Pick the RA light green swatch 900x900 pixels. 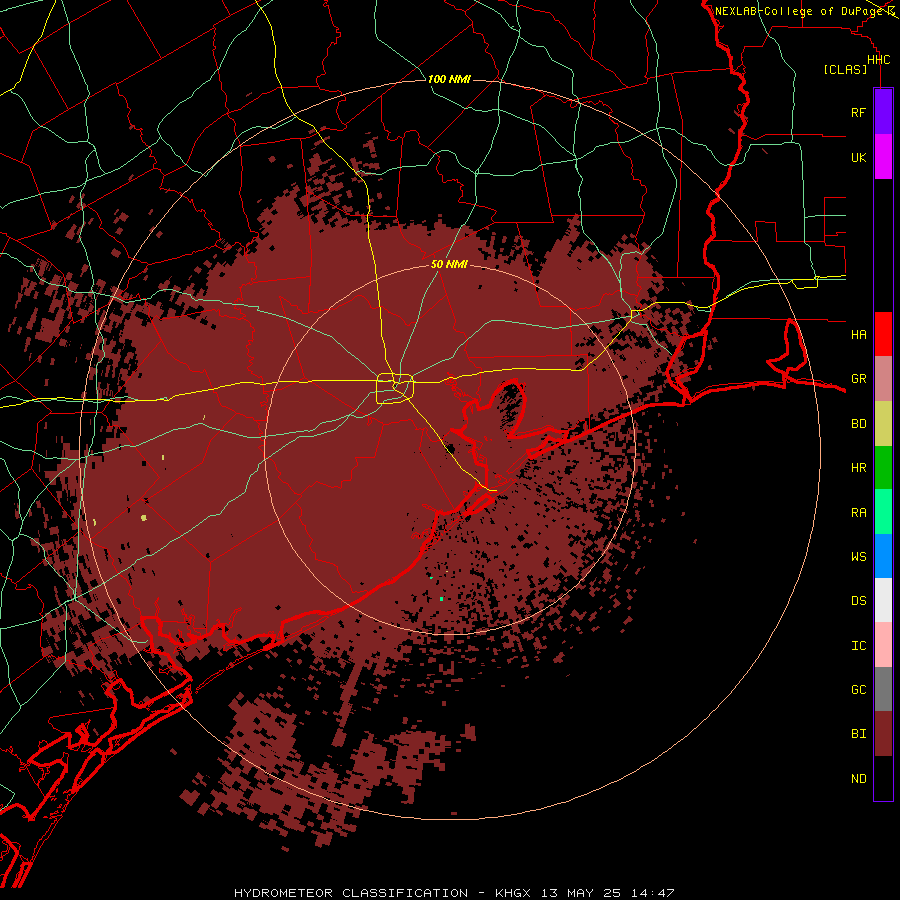tap(883, 512)
